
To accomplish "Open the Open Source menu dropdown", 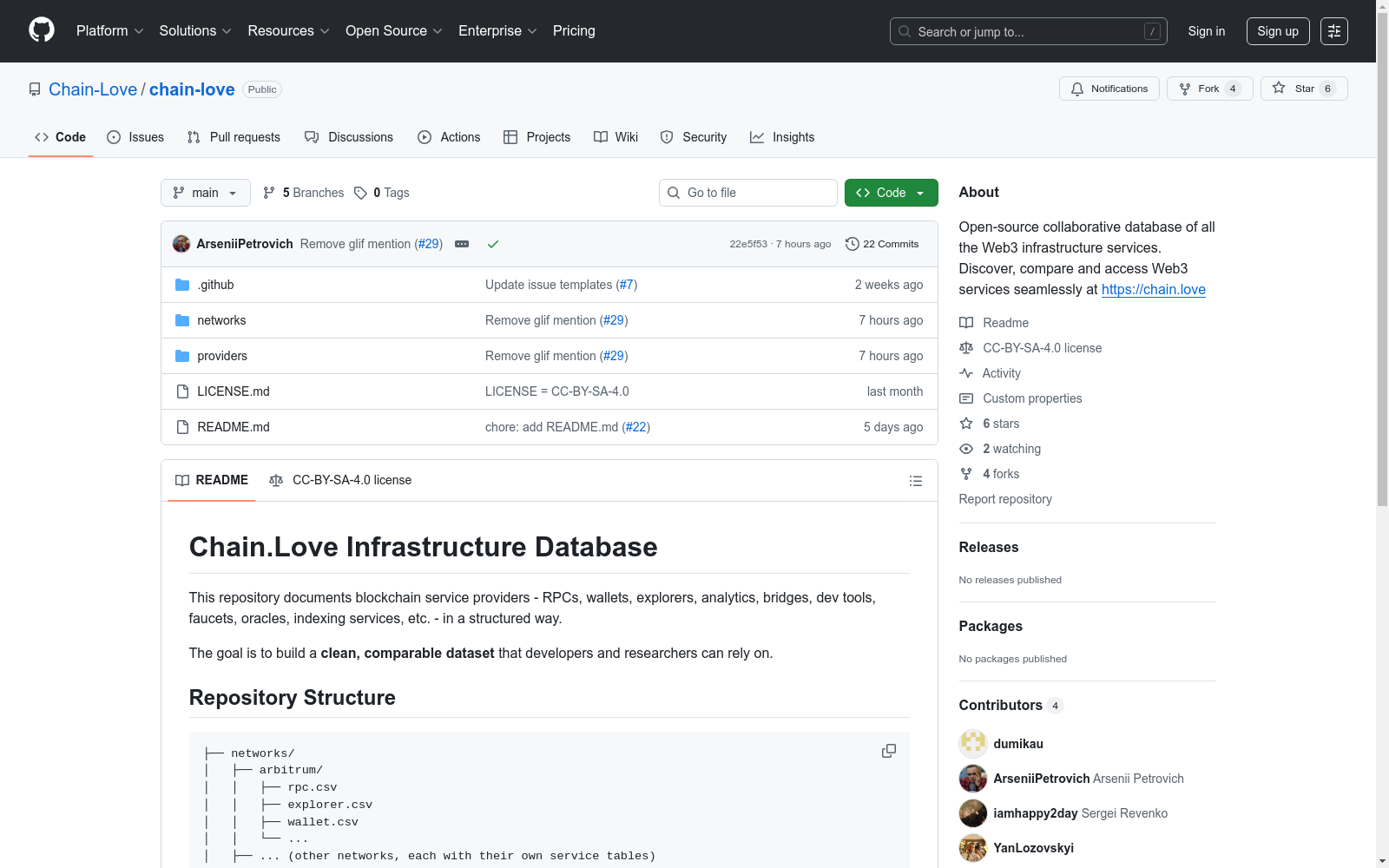I will (x=394, y=31).
